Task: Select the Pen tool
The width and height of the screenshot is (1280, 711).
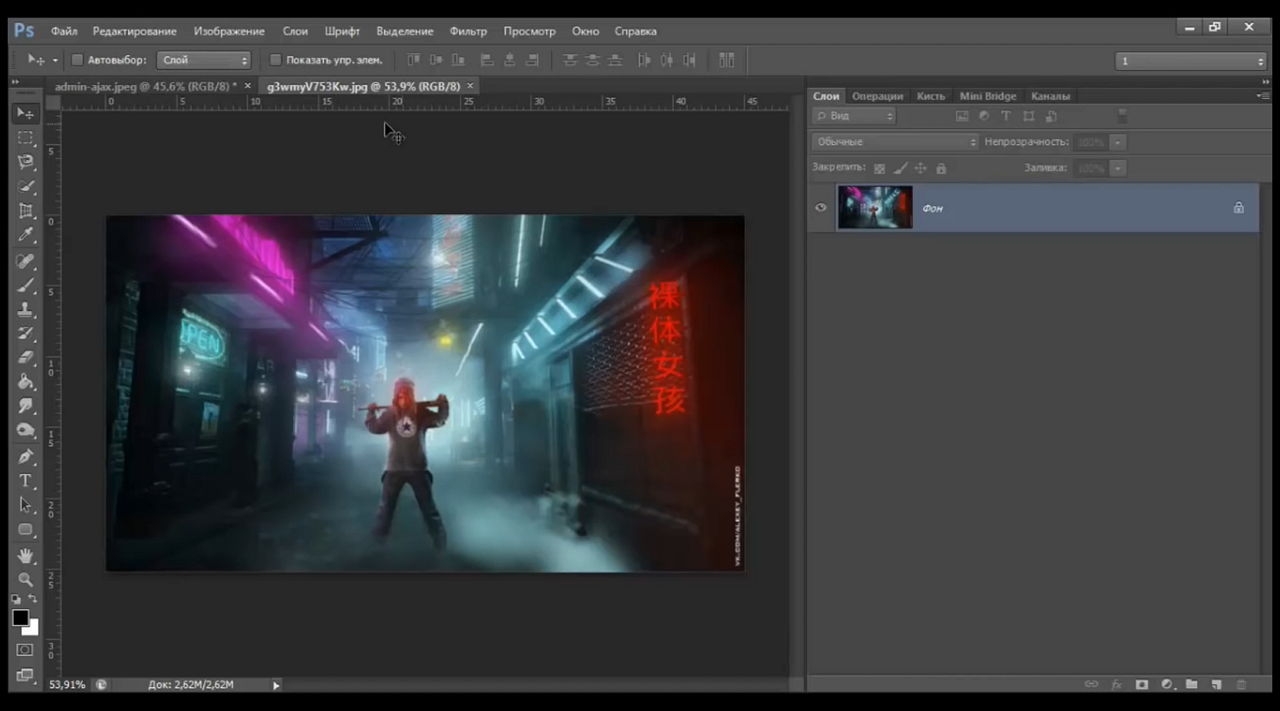Action: click(x=26, y=457)
